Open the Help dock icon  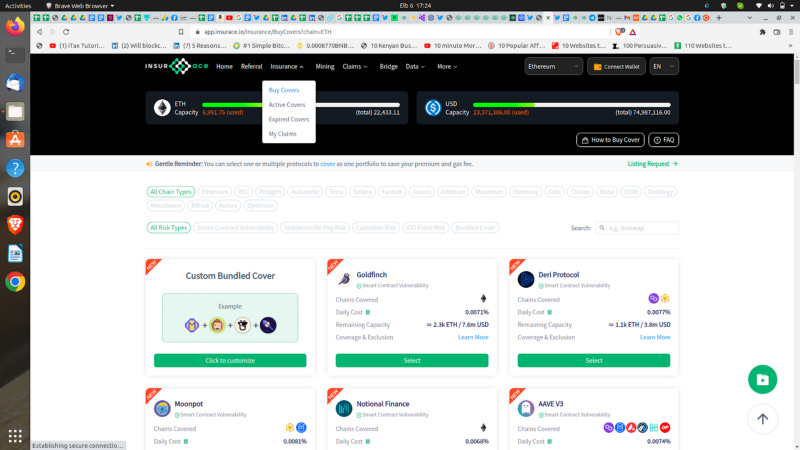coord(15,168)
